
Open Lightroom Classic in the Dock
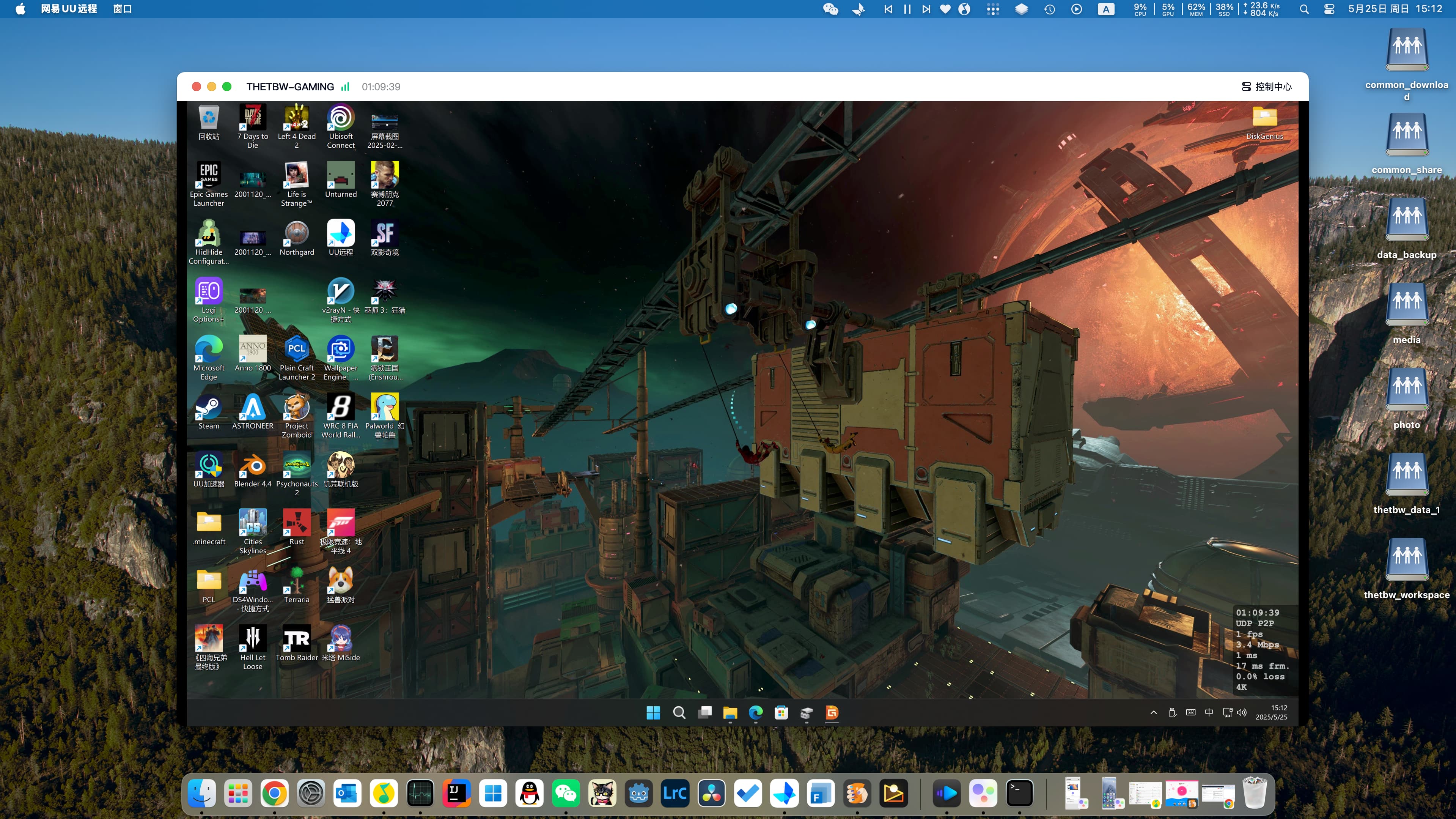pos(675,793)
